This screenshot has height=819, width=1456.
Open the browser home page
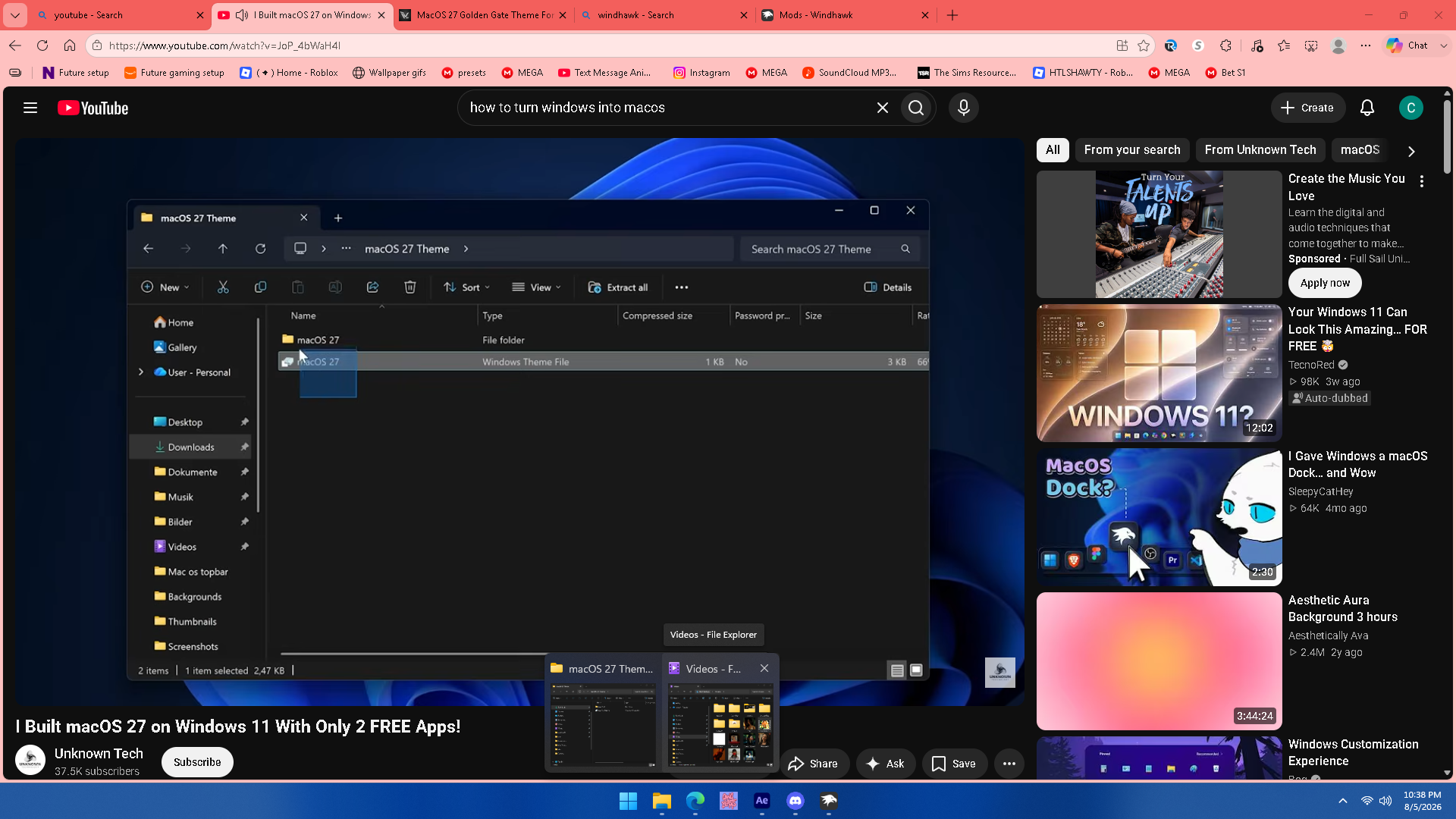coord(70,45)
